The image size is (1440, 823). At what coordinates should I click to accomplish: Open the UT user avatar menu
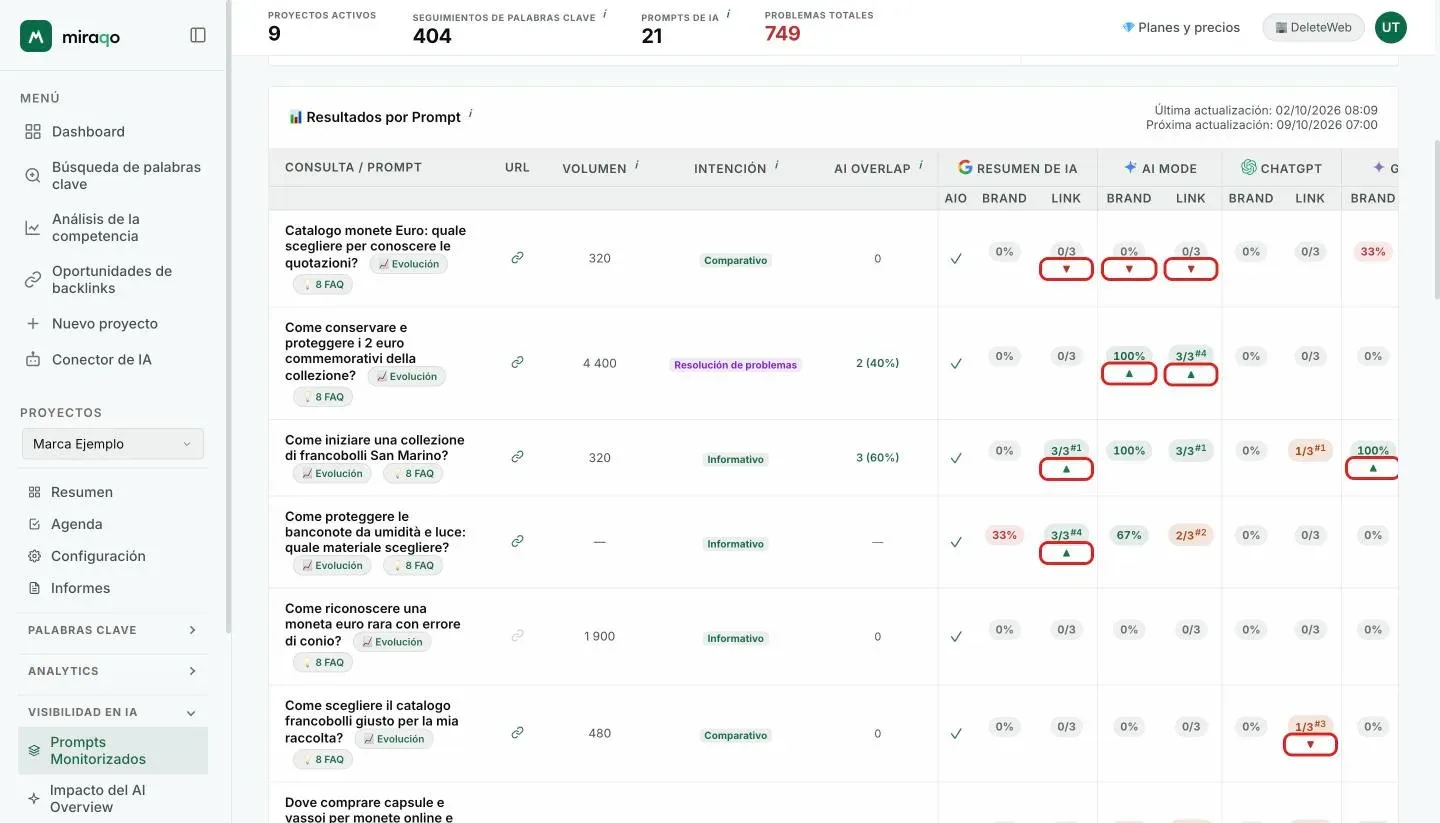(1390, 28)
